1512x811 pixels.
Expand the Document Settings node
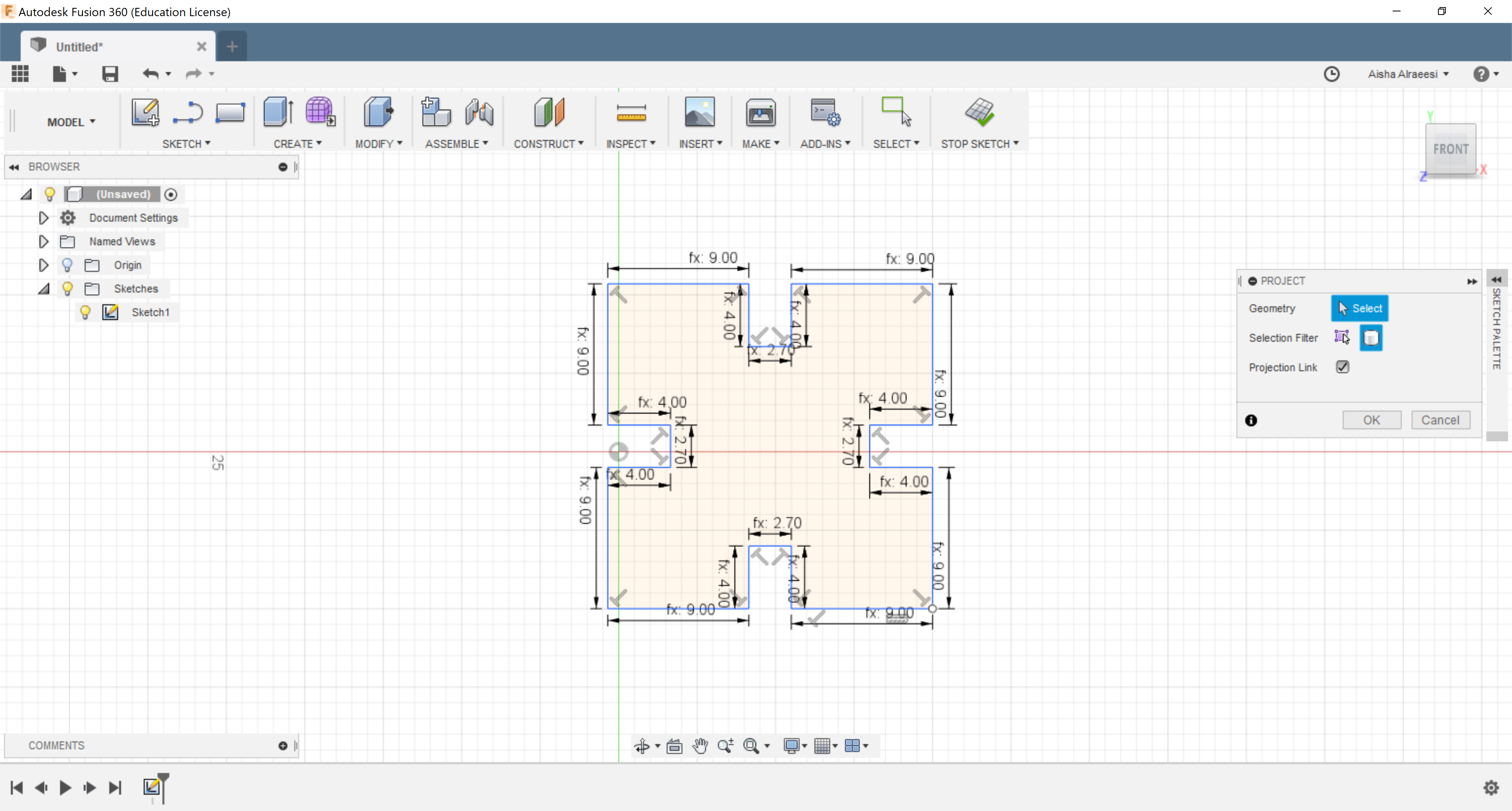[x=43, y=218]
